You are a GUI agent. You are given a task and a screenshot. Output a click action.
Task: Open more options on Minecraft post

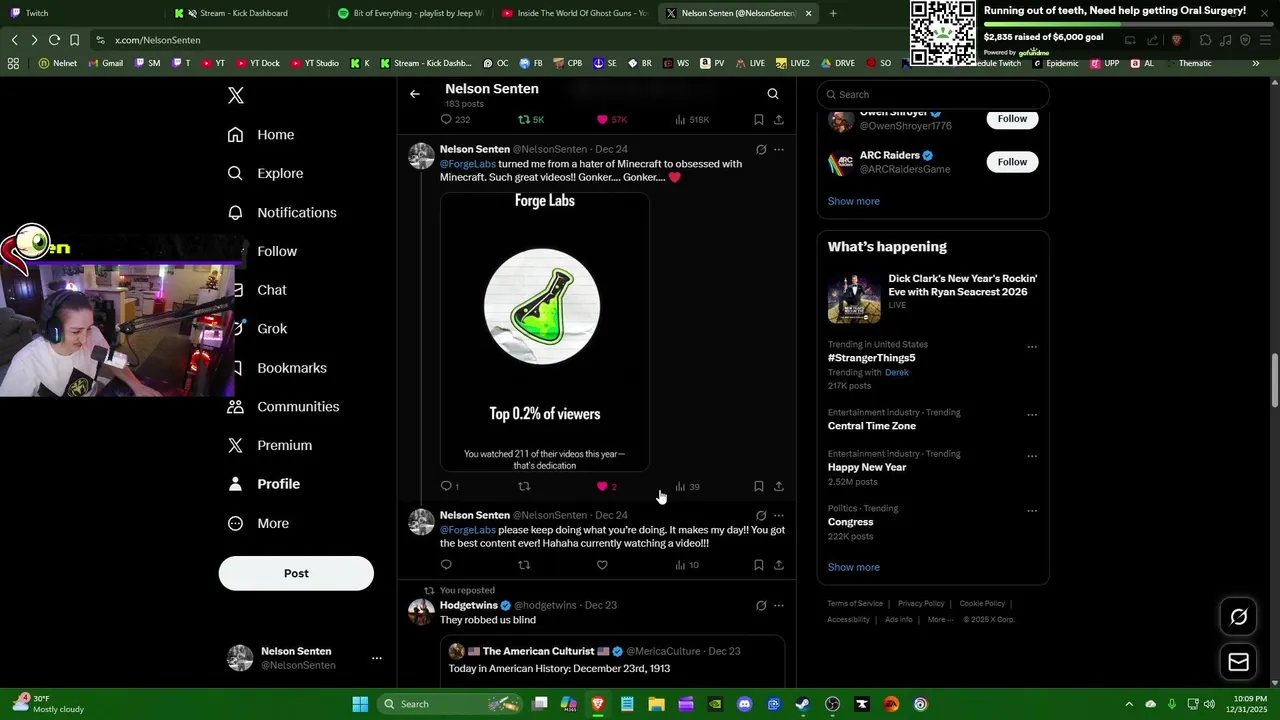pos(779,150)
